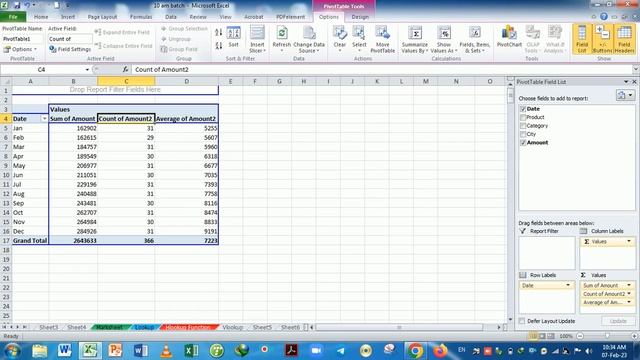Toggle the Field List button
The width and height of the screenshot is (640, 360).
[x=582, y=39]
